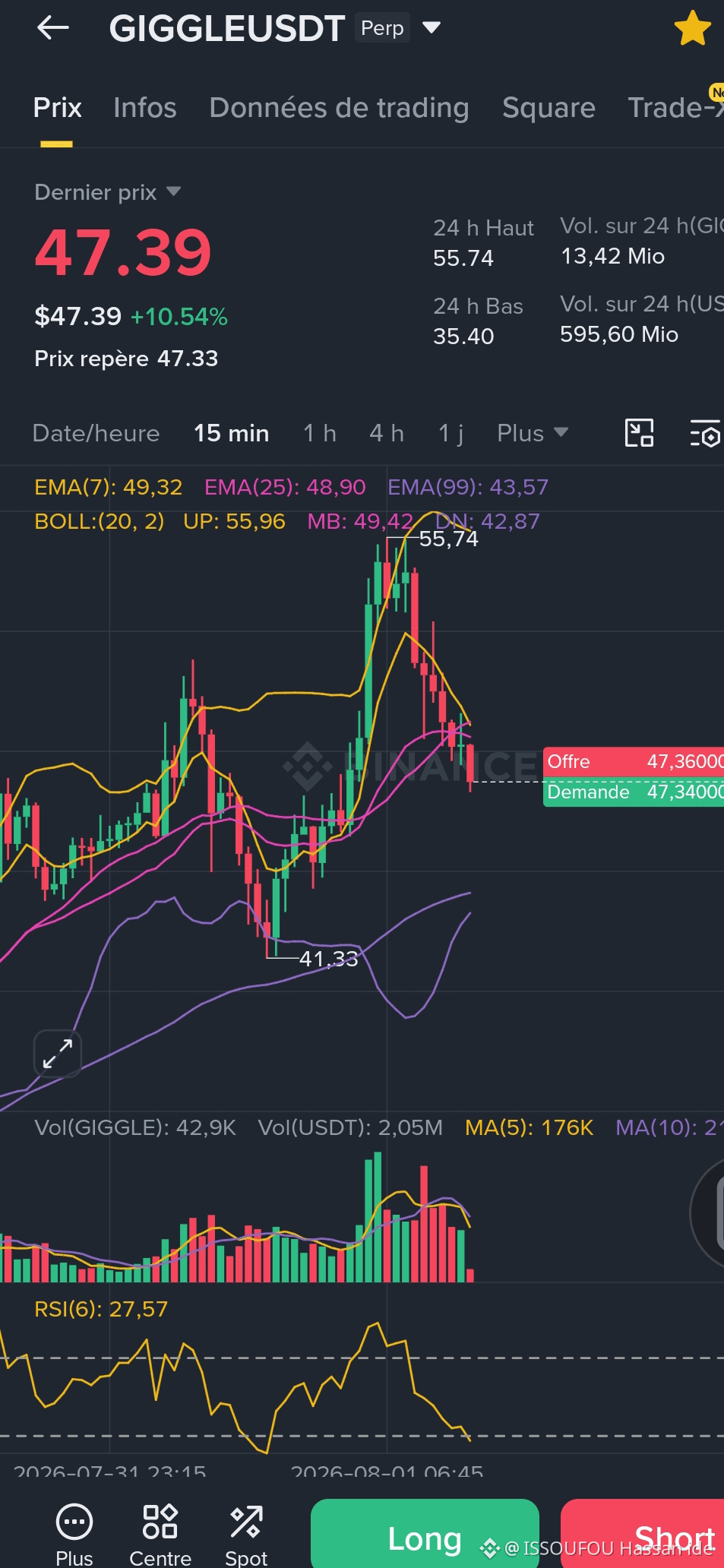The height and width of the screenshot is (1568, 724).
Task: Click the Offre 47,36000 price tag
Action: (634, 762)
